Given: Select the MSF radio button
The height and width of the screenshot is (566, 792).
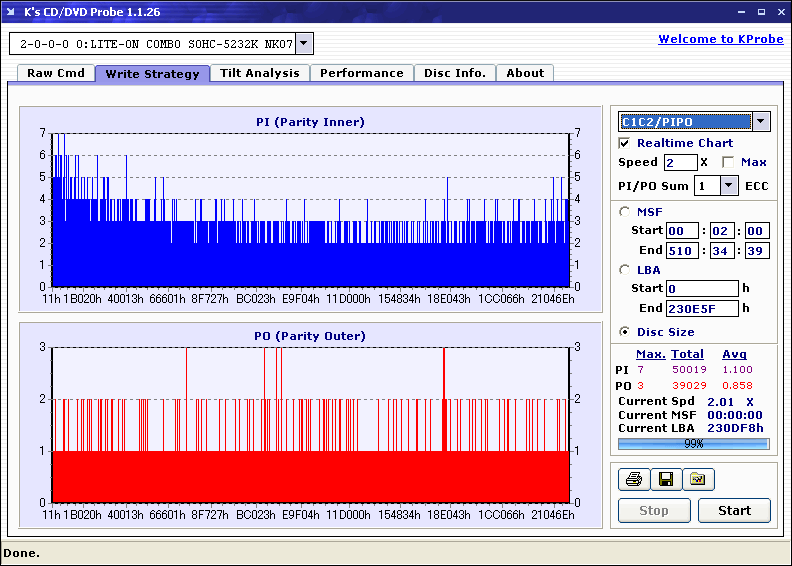Looking at the screenshot, I should (625, 211).
